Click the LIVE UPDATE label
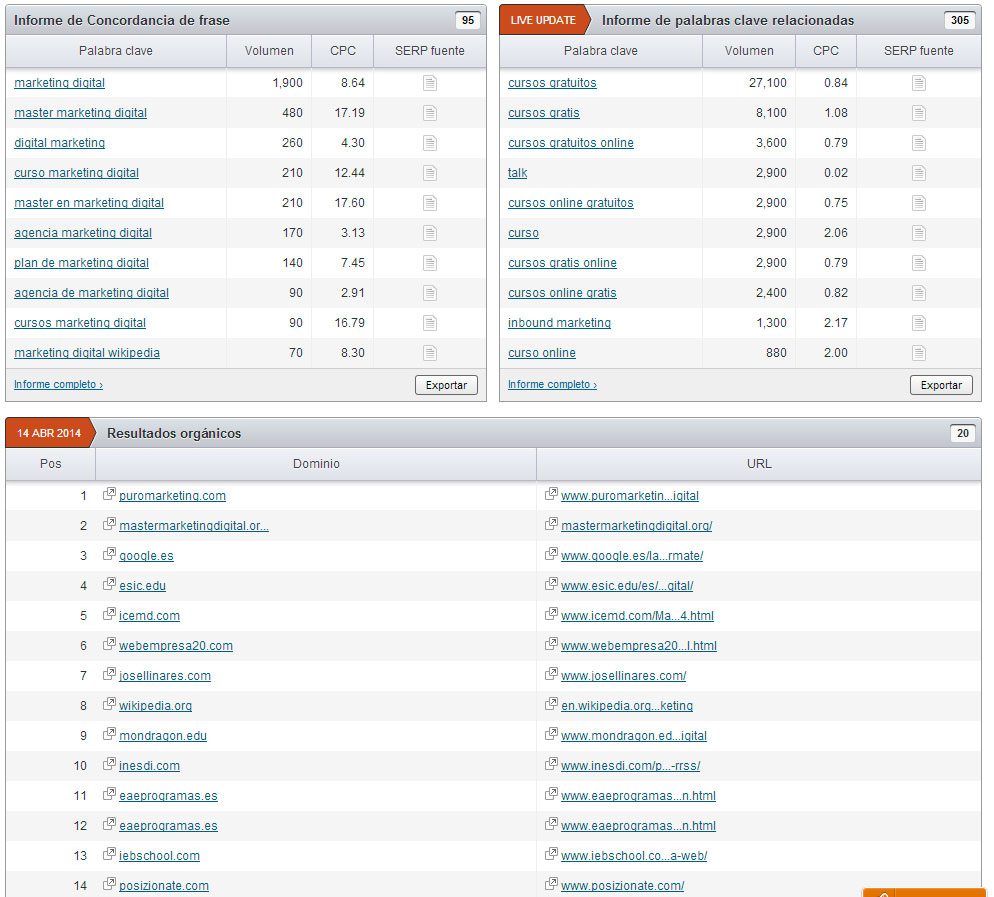This screenshot has width=994, height=897. [543, 20]
